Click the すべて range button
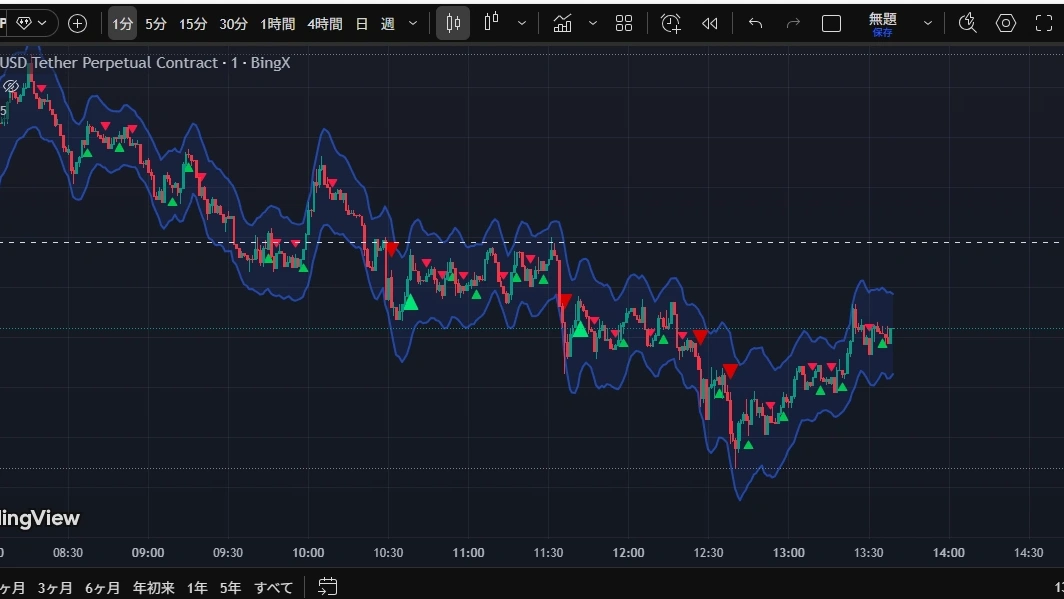Screen dimensions: 1064x599 coord(273,587)
